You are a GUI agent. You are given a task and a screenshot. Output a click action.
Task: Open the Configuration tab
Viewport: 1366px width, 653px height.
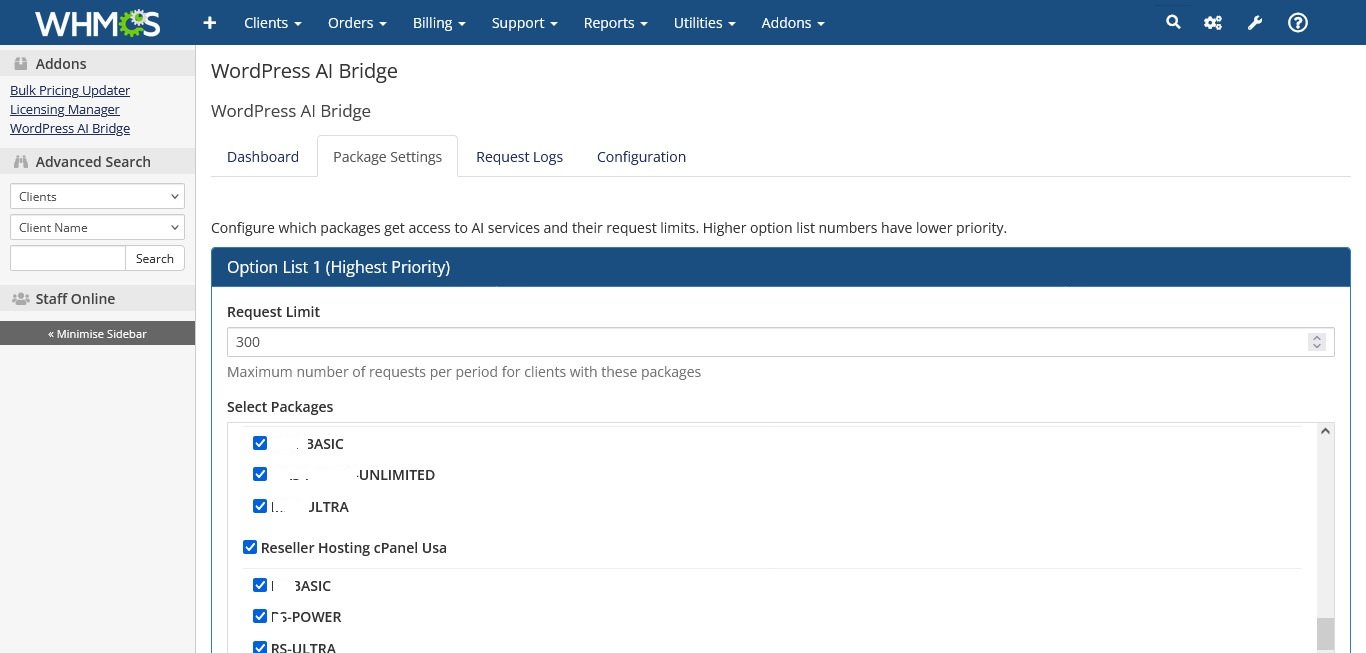pyautogui.click(x=641, y=157)
